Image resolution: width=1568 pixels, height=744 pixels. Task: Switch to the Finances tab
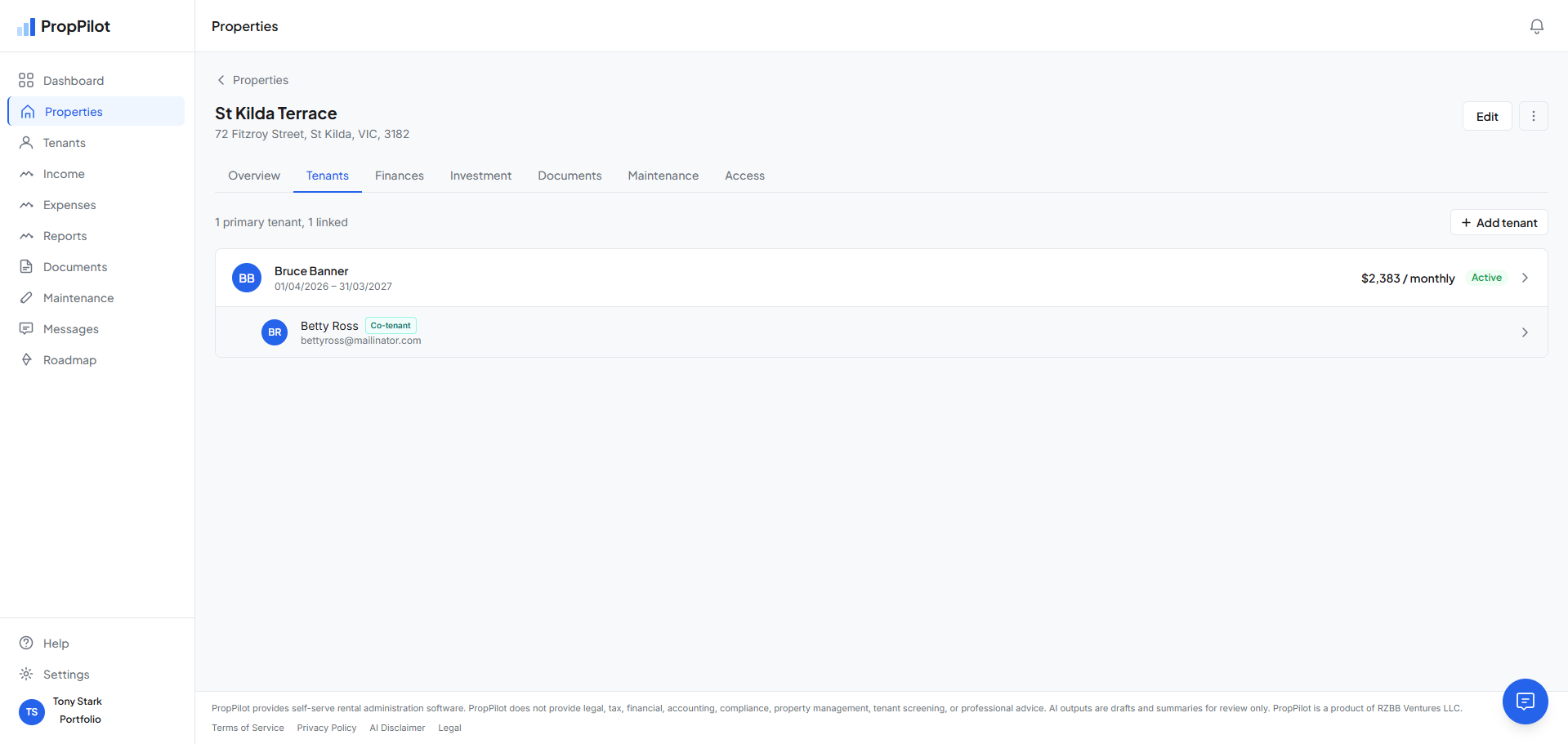pyautogui.click(x=400, y=176)
